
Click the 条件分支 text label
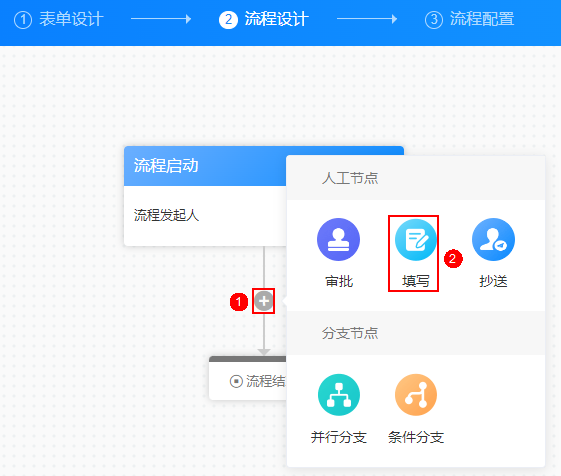click(x=416, y=437)
